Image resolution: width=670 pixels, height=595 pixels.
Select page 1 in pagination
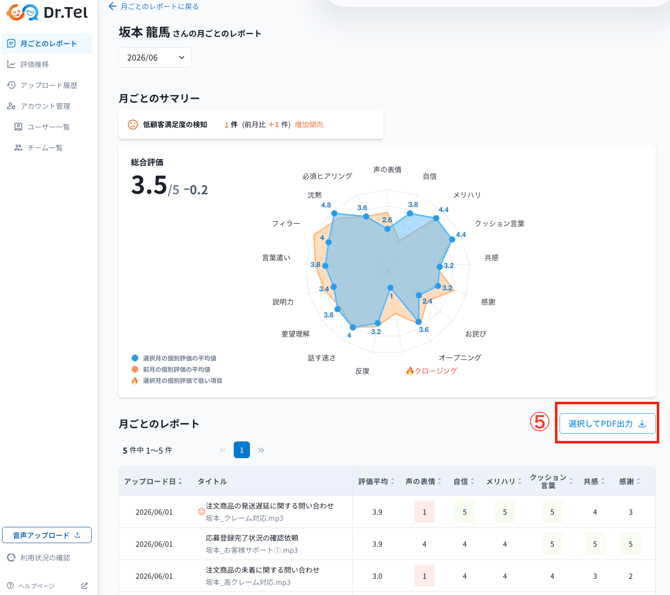tap(242, 450)
